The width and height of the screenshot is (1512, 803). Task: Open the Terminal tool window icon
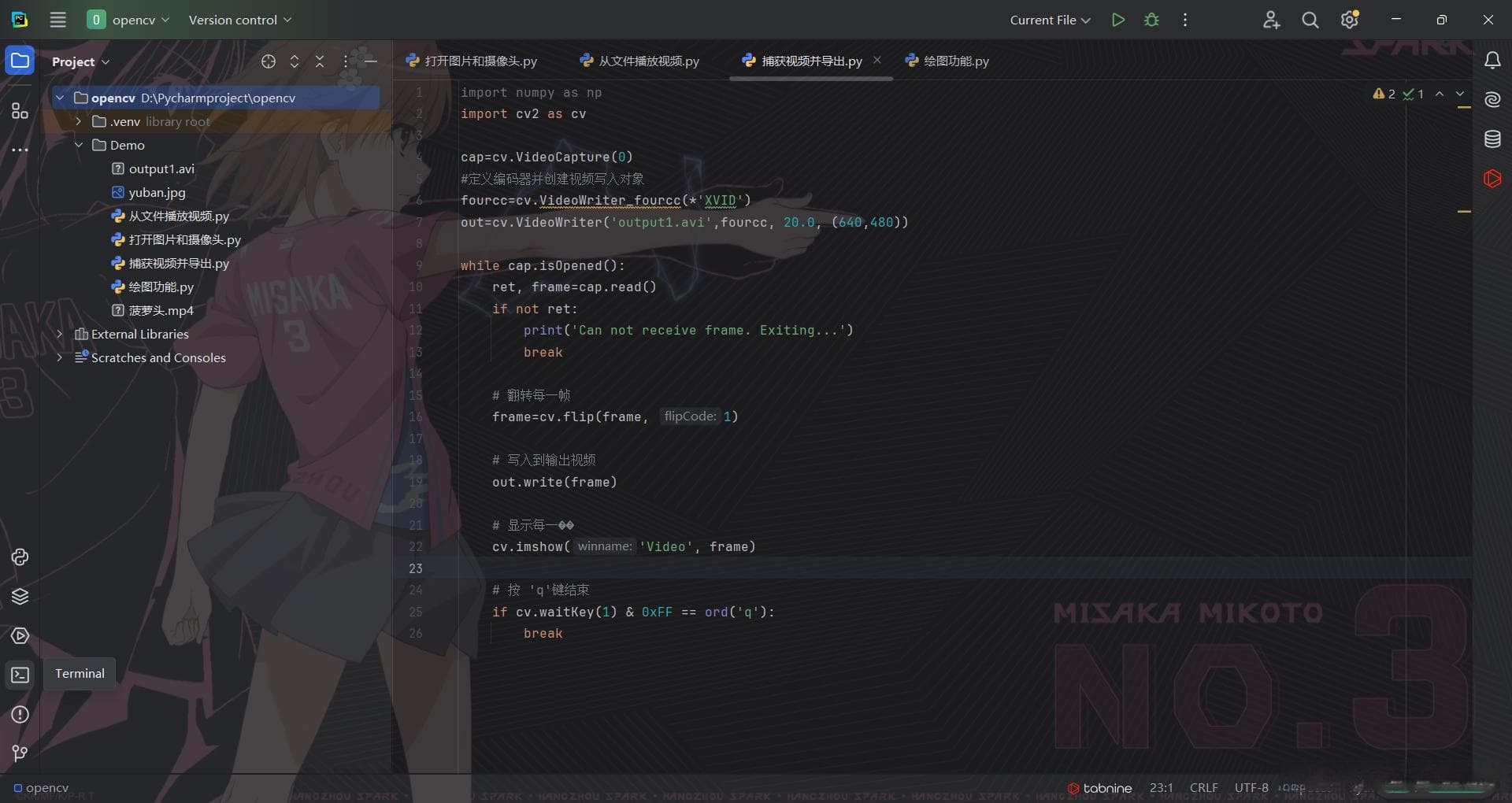[20, 675]
